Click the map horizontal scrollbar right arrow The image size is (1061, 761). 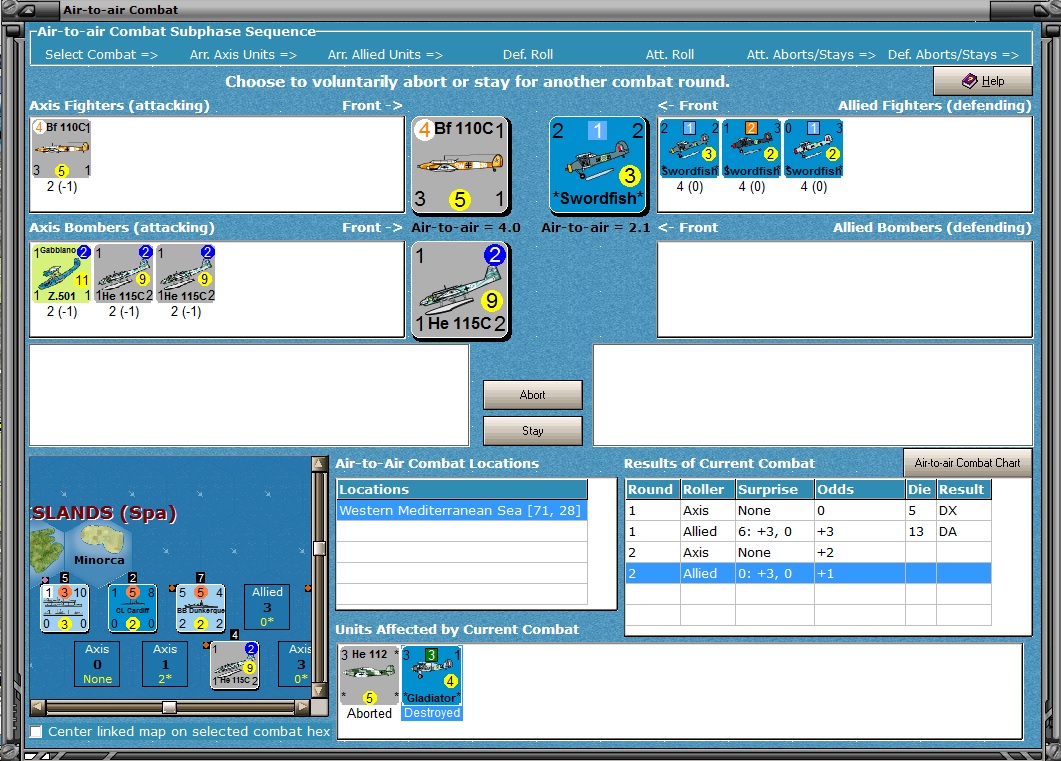[x=302, y=707]
